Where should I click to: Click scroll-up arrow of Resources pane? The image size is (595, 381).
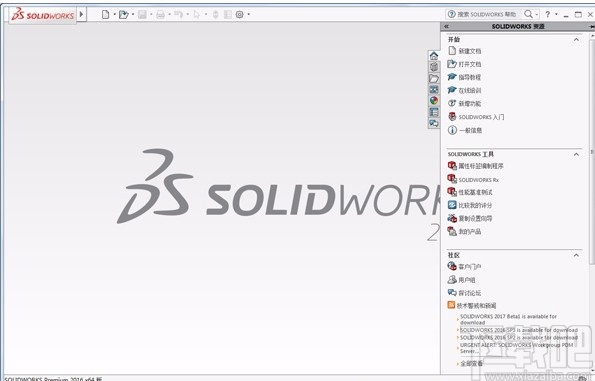tap(592, 35)
